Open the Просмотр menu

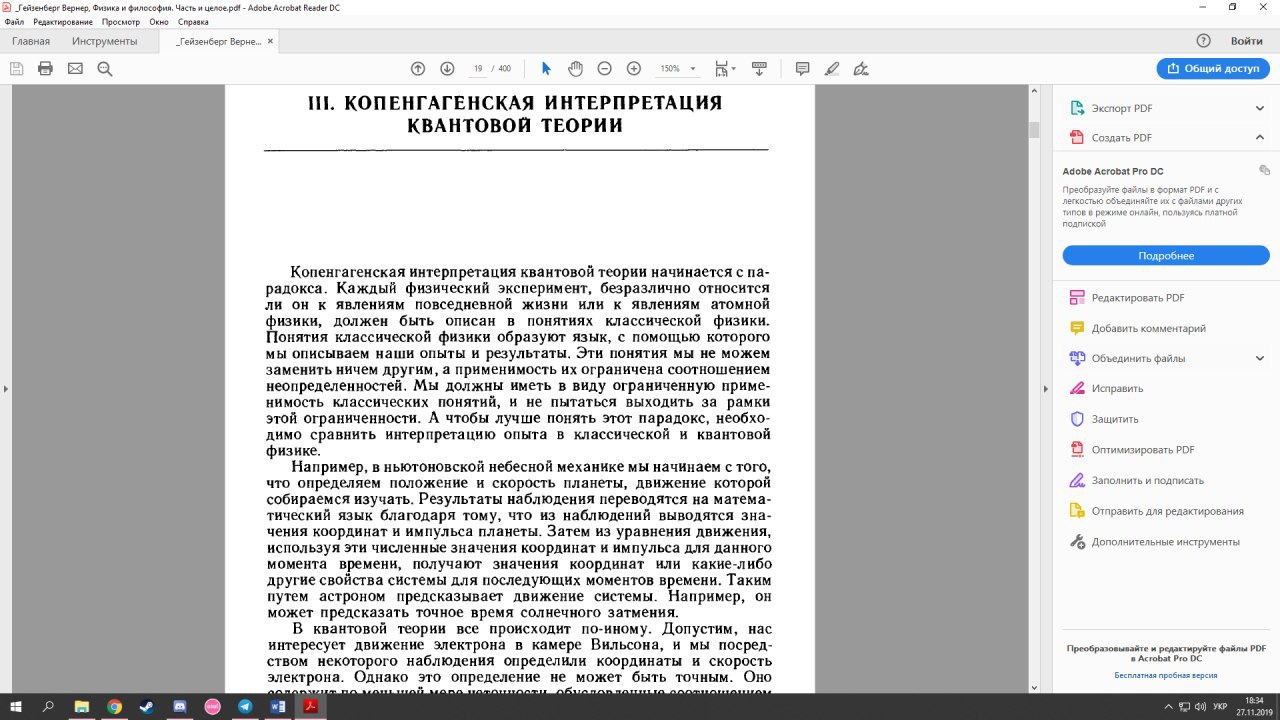click(121, 21)
